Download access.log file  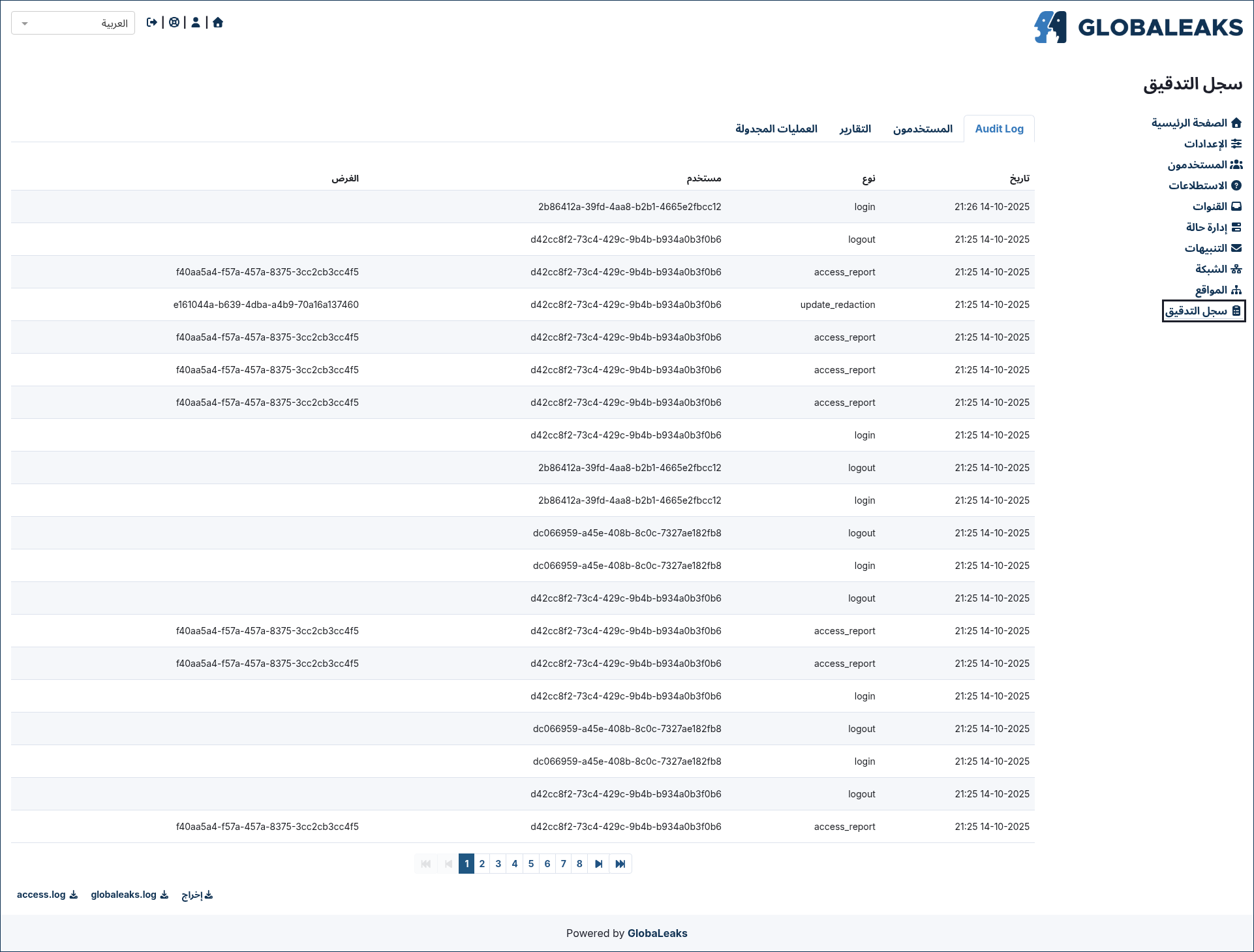pyautogui.click(x=47, y=895)
